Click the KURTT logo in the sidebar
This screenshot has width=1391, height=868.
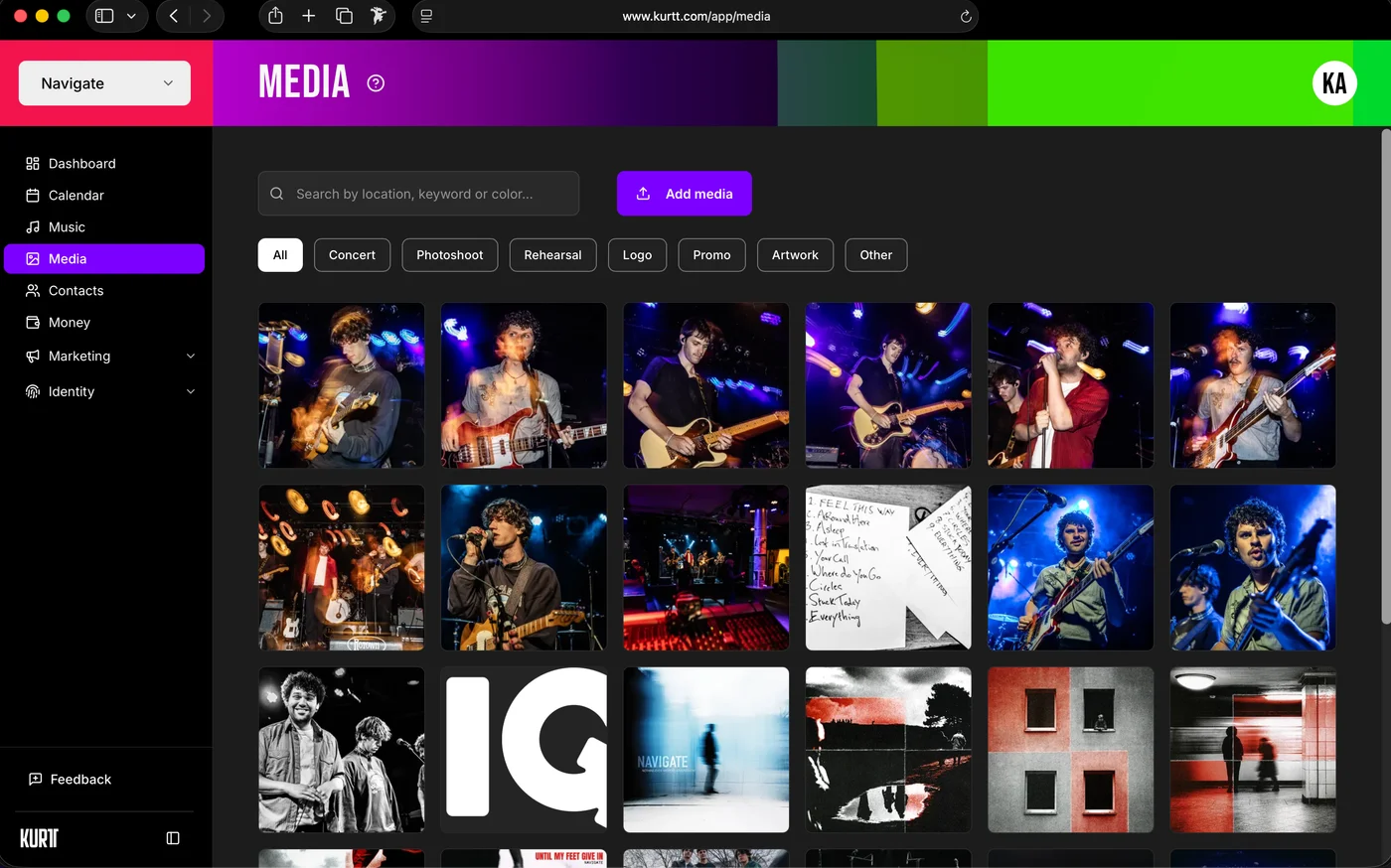coord(40,838)
